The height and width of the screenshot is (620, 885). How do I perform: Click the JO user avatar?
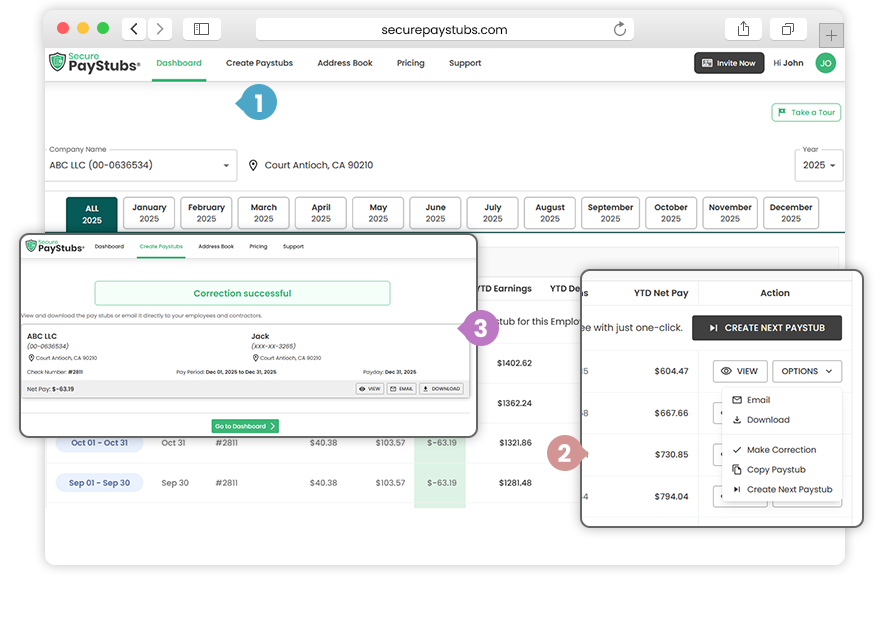(825, 63)
